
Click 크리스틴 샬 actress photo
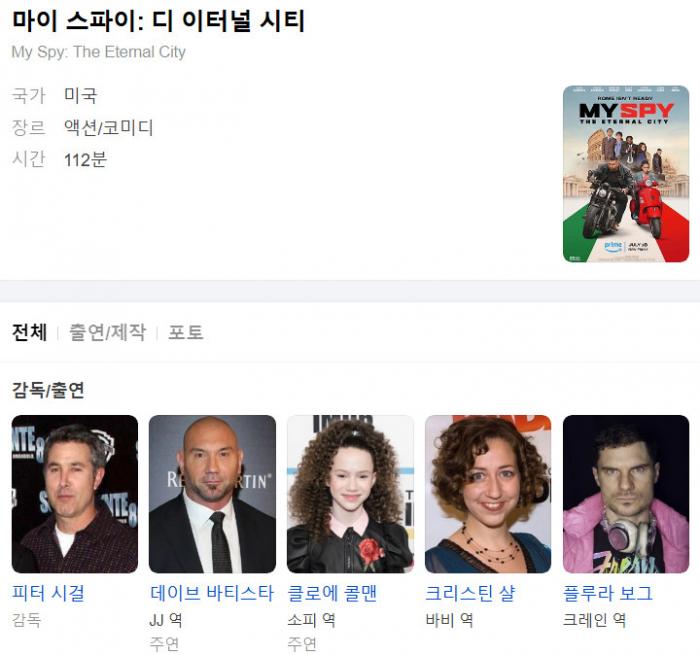point(488,494)
